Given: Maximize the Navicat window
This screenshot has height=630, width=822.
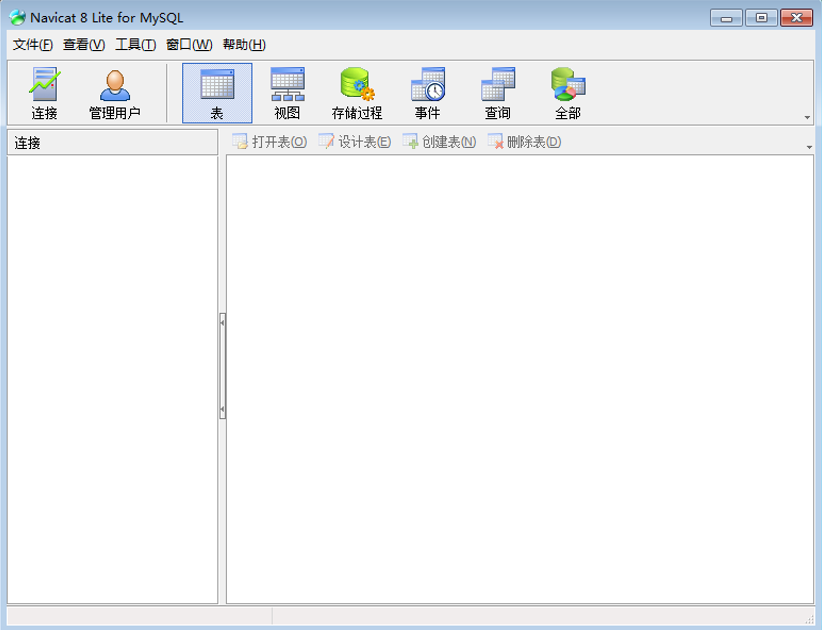Looking at the screenshot, I should [761, 18].
